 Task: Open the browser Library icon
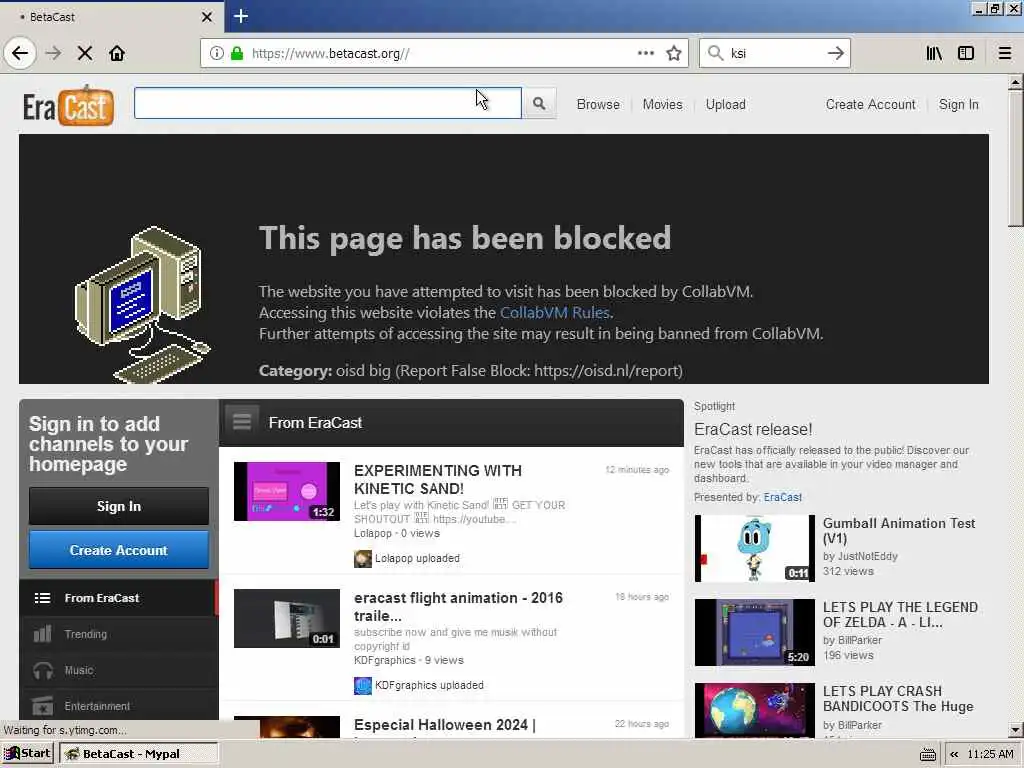[934, 53]
